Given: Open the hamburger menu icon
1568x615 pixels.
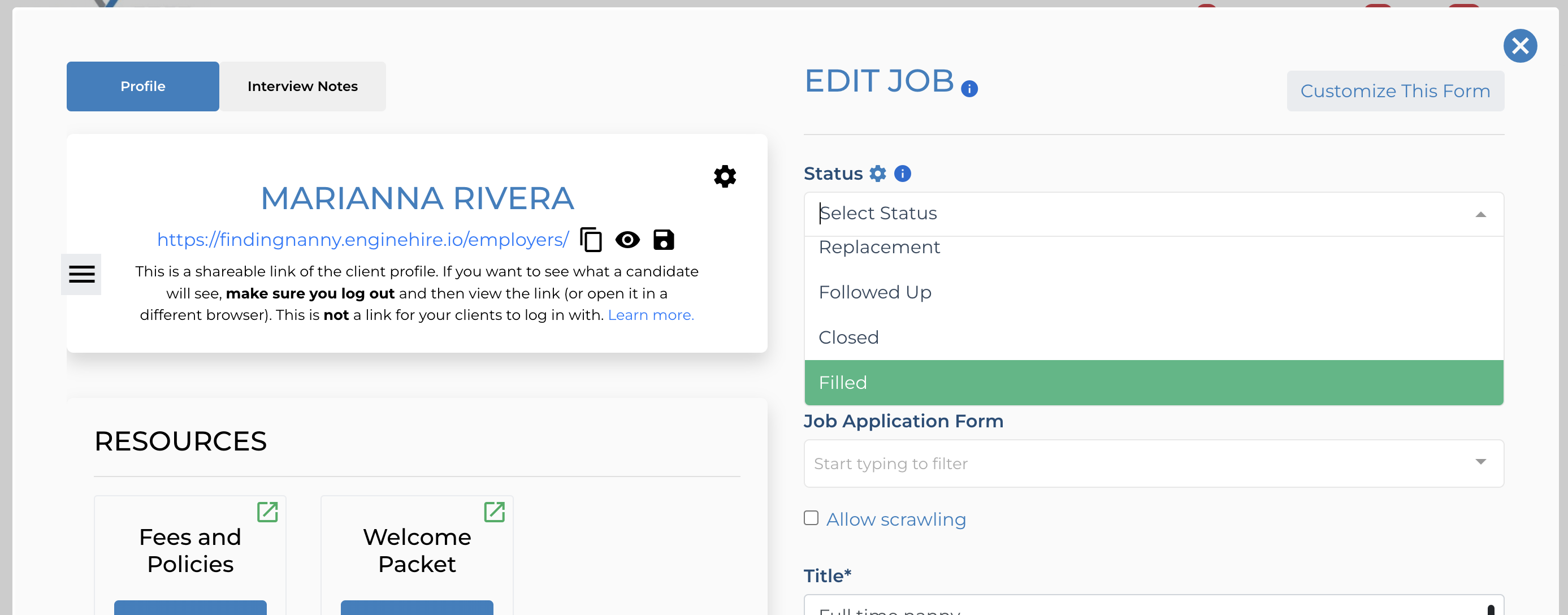Looking at the screenshot, I should tap(81, 274).
